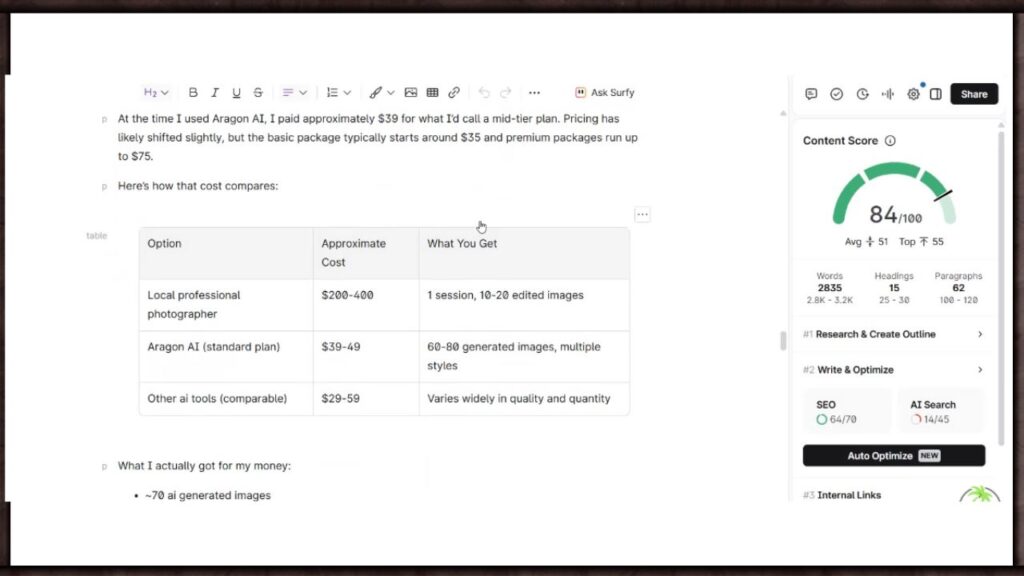1024x576 pixels.
Task: Click the Content Score info icon
Action: 890,140
